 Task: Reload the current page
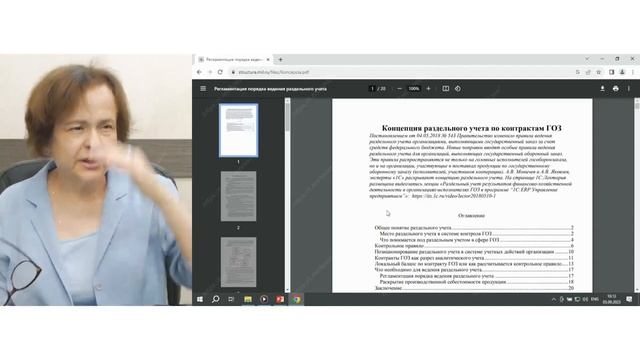[220, 72]
